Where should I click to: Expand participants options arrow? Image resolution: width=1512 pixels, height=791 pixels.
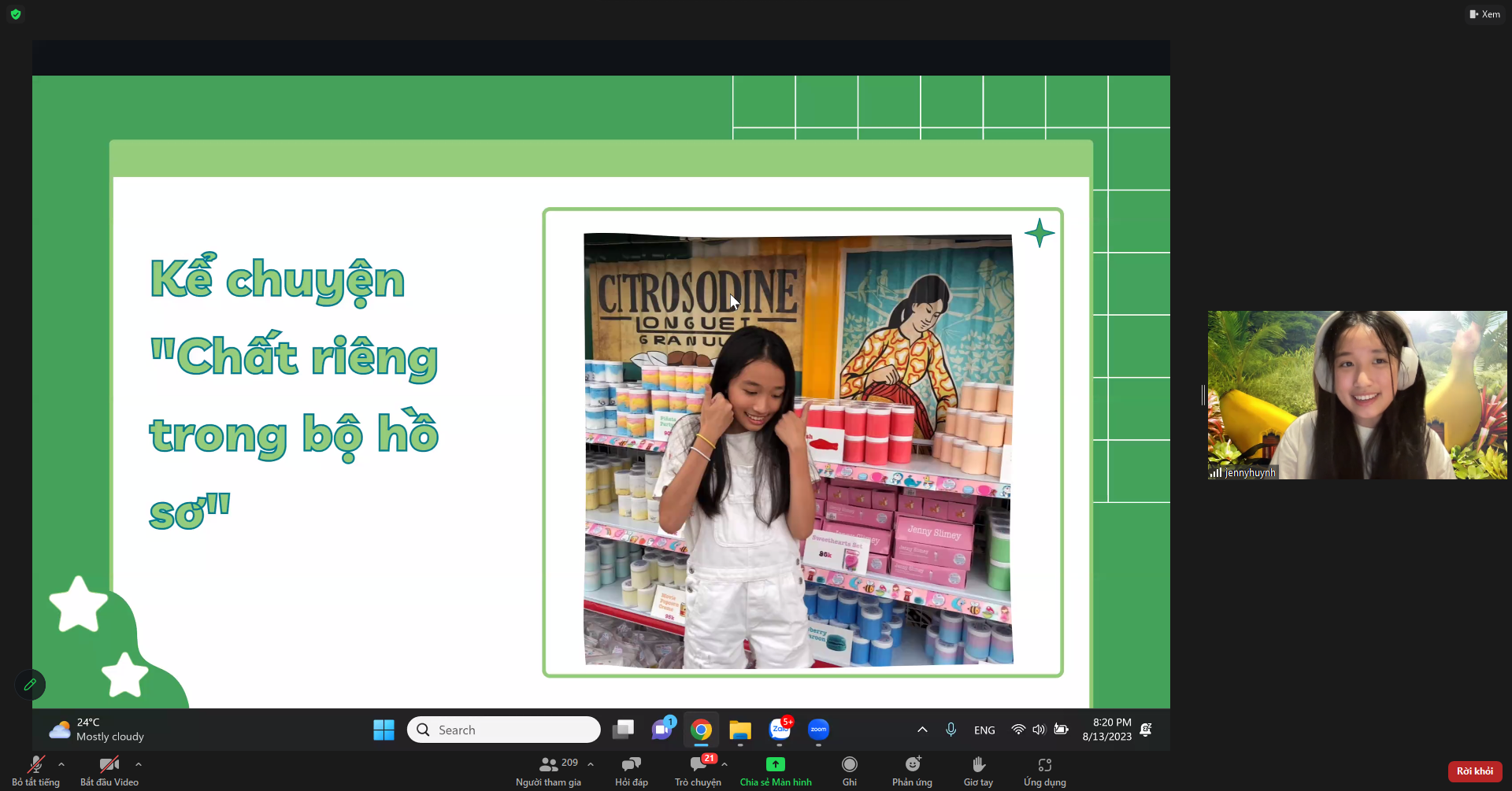coord(591,764)
